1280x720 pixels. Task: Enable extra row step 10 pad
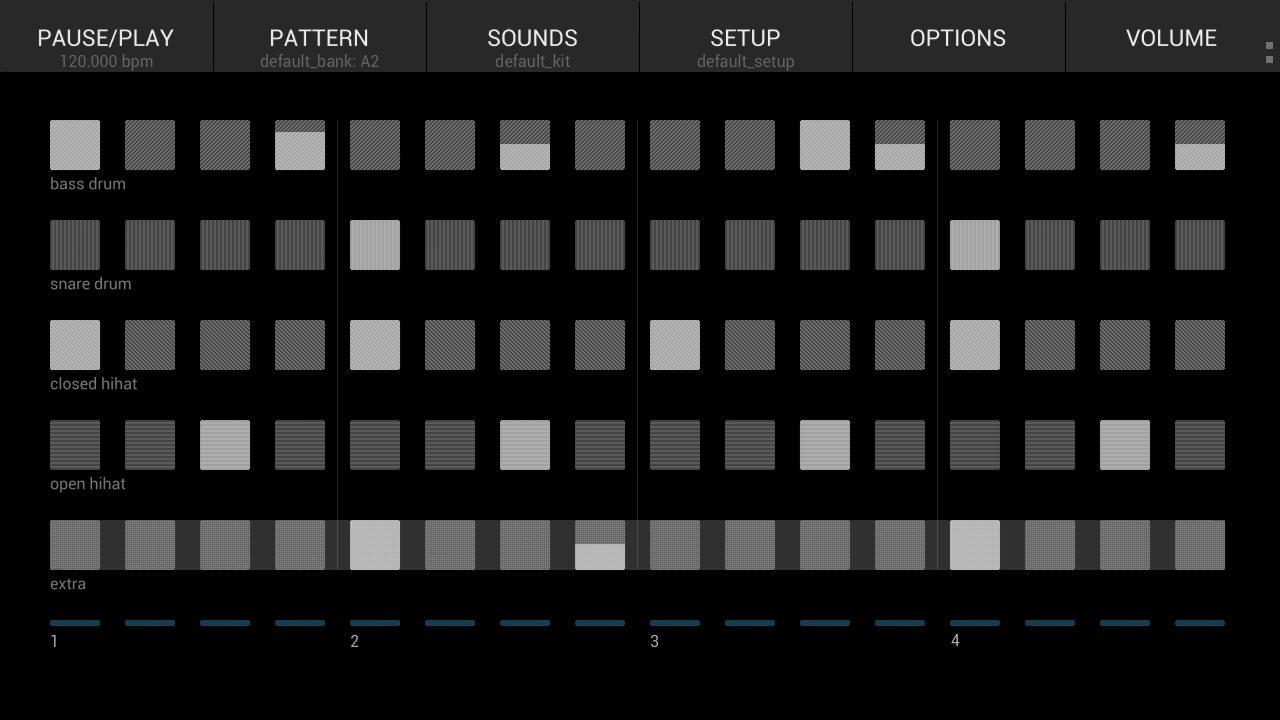pos(750,545)
